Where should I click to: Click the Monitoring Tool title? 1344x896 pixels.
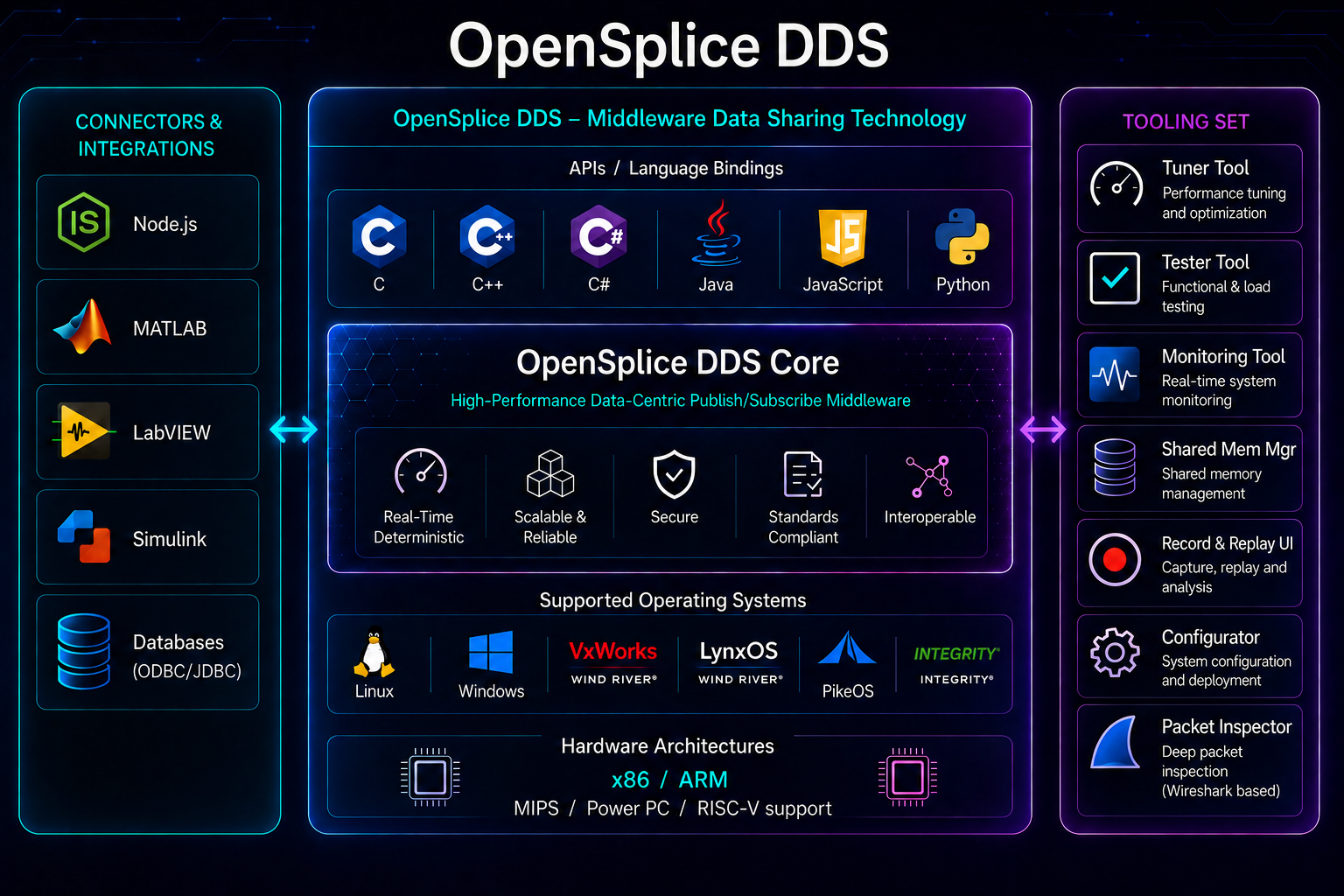[1223, 356]
